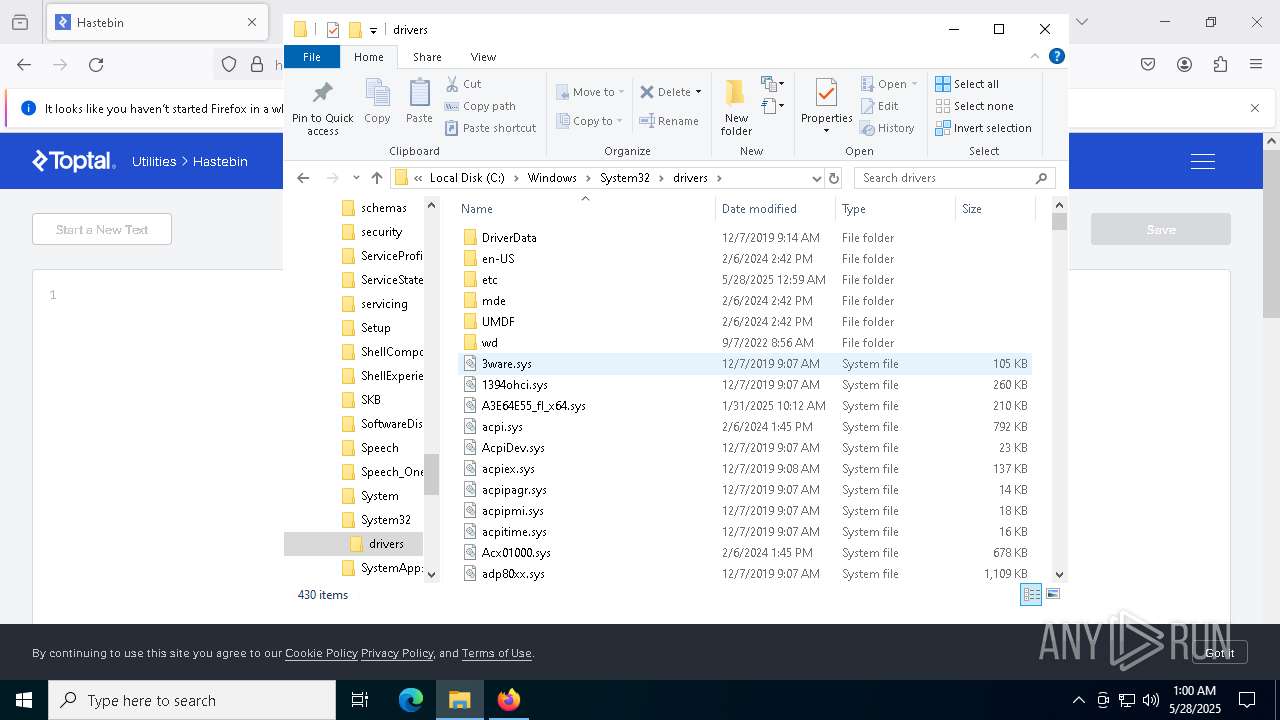Select the etc folder

(745, 280)
